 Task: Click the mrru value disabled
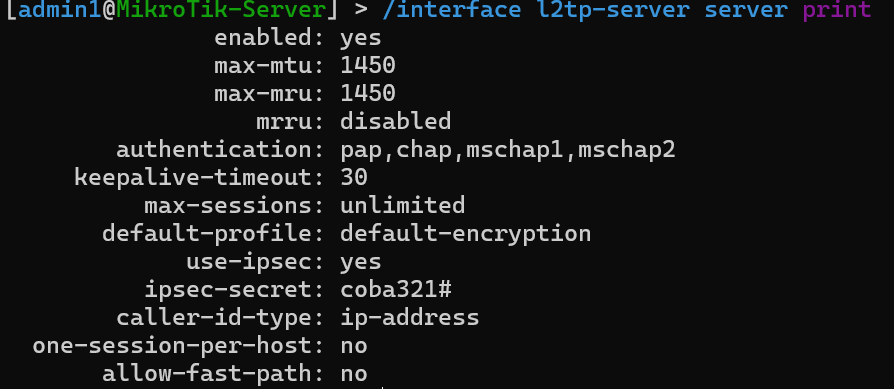[x=396, y=121]
